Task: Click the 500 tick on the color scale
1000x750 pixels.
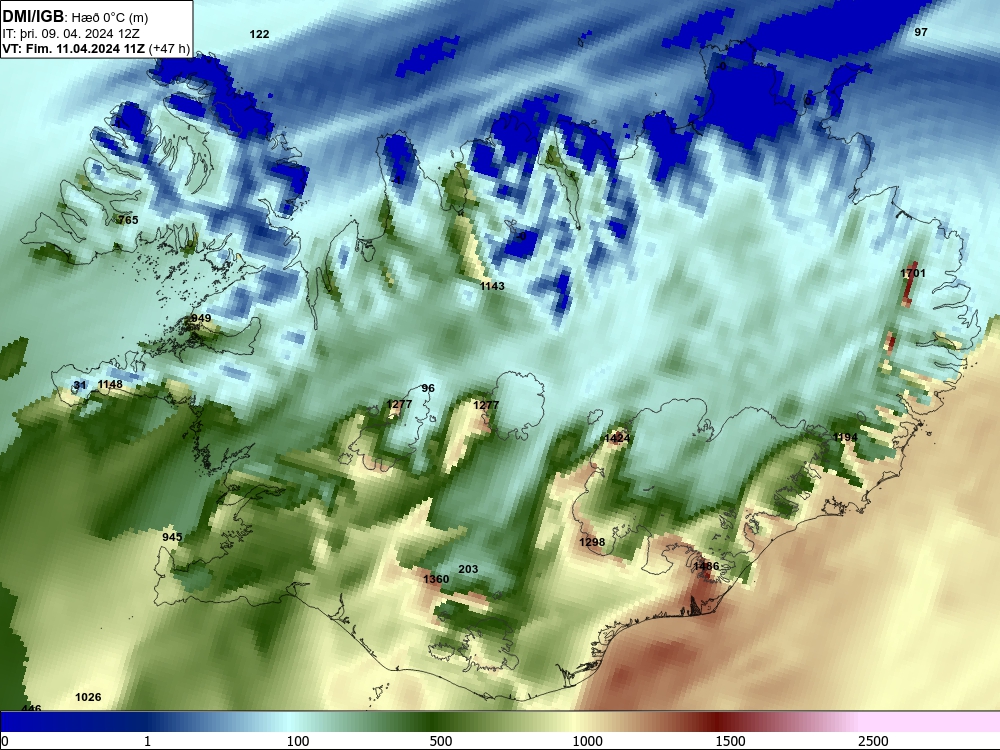Action: 441,741
